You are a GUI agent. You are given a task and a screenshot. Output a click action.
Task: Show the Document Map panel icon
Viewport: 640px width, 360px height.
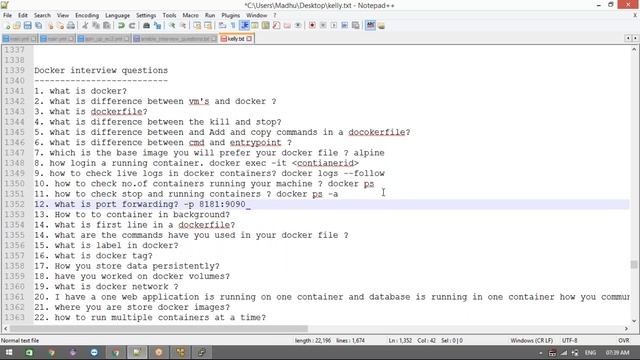click(266, 26)
